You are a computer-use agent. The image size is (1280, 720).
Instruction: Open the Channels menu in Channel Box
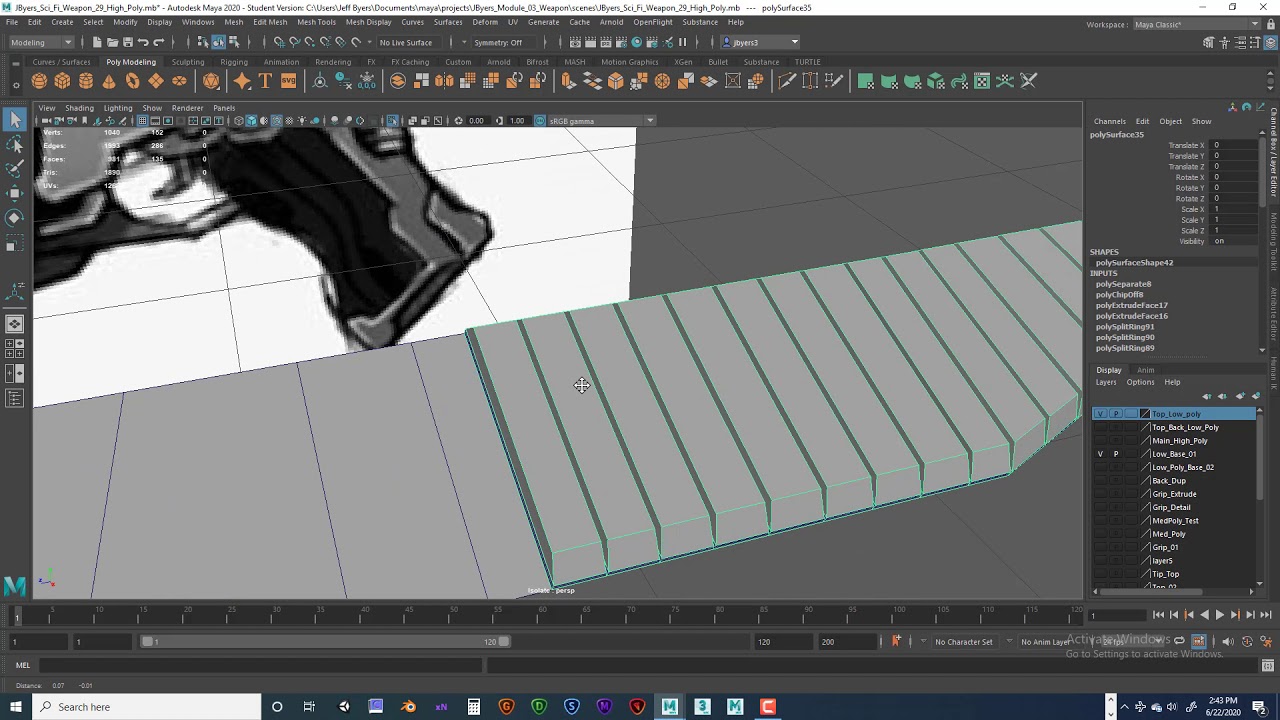[x=1109, y=122]
